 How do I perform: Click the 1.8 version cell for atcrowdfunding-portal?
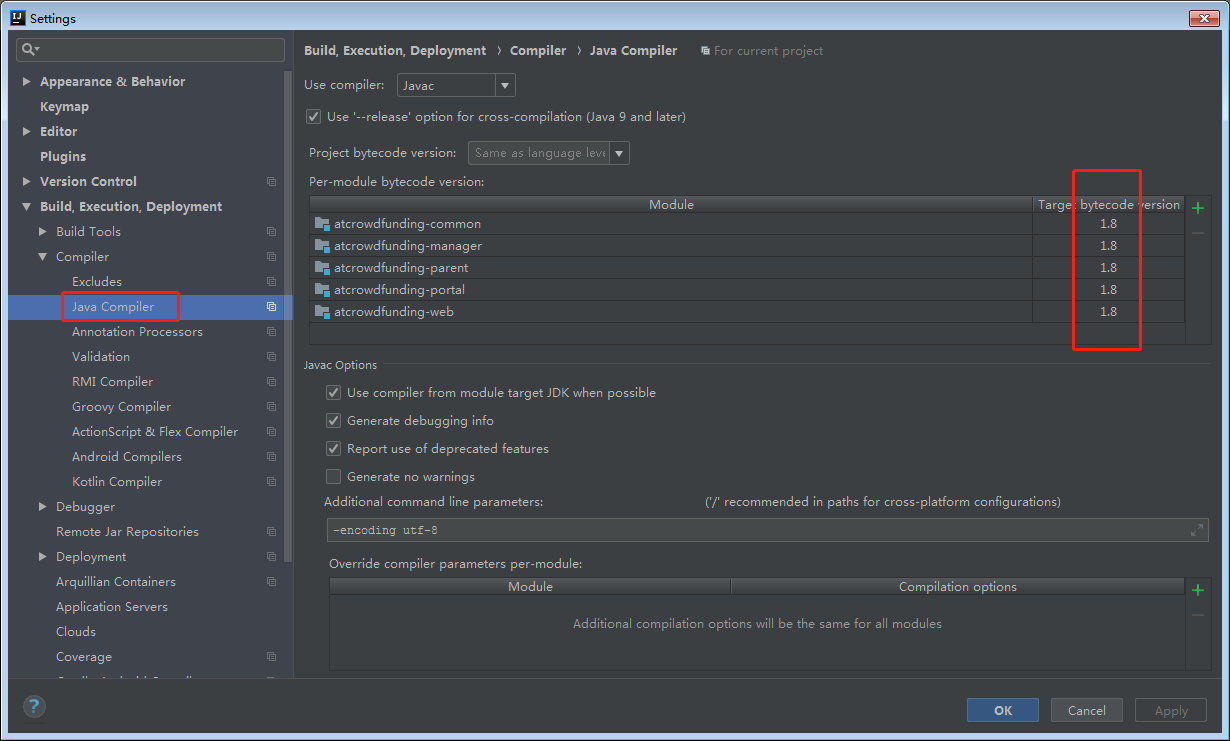[x=1109, y=290]
